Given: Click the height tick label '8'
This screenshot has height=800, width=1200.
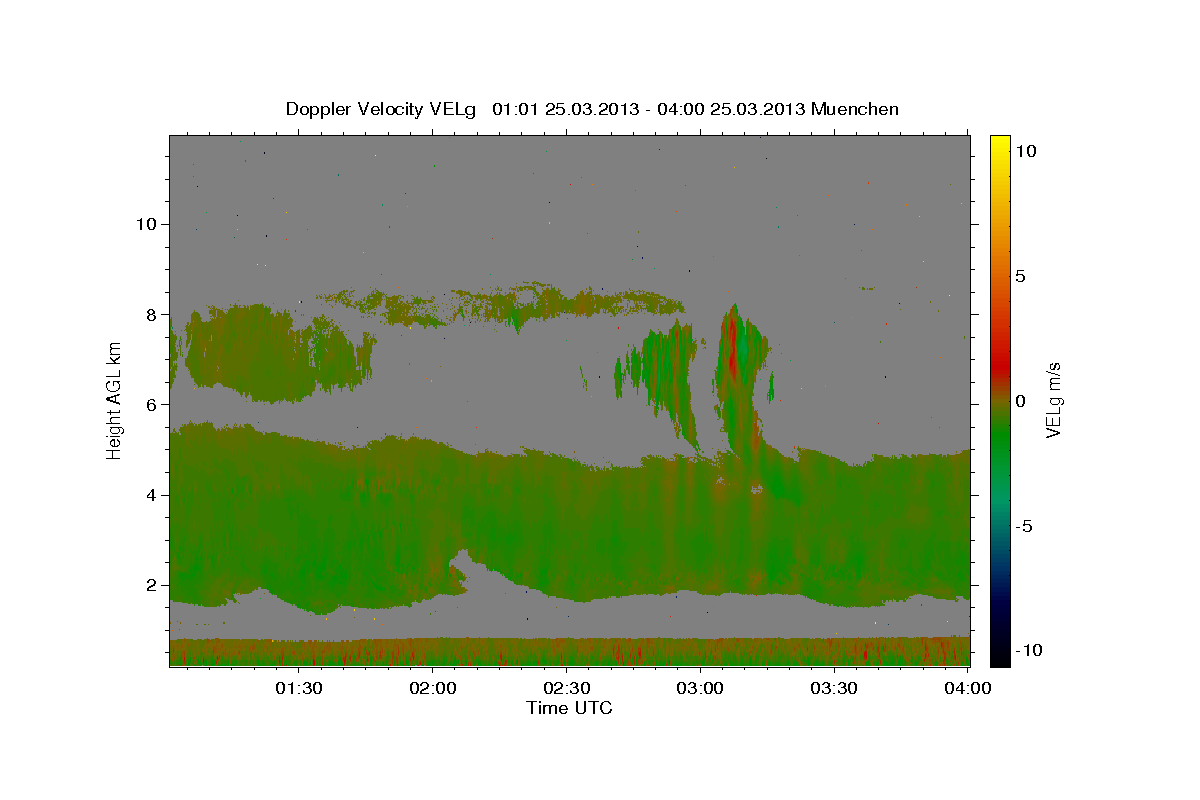Looking at the screenshot, I should [x=151, y=314].
